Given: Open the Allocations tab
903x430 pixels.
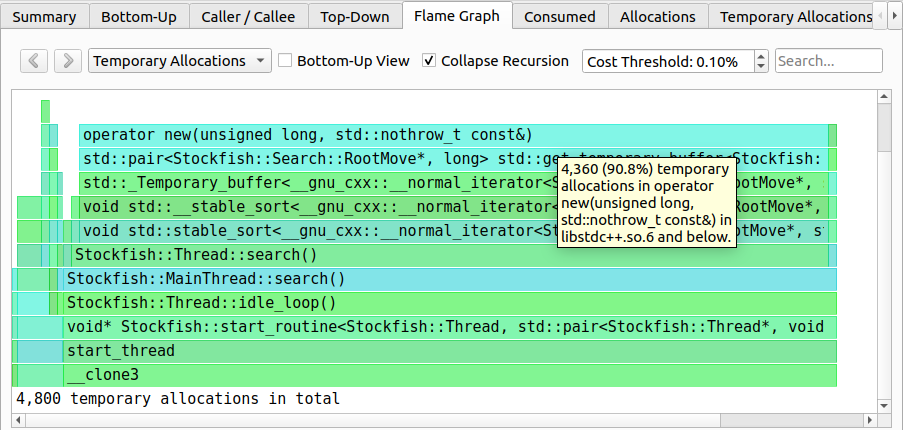Looking at the screenshot, I should click(658, 17).
